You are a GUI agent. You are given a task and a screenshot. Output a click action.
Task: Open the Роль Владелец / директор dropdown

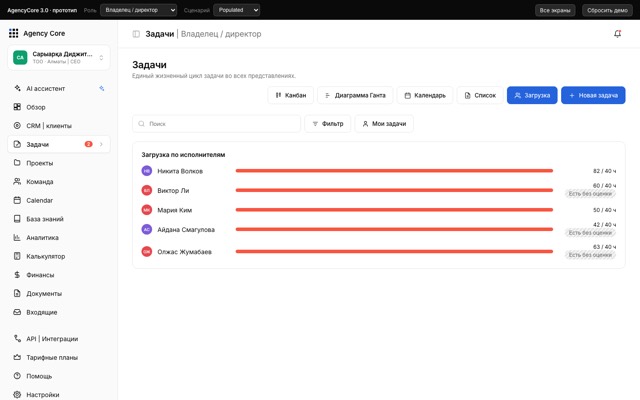(139, 10)
